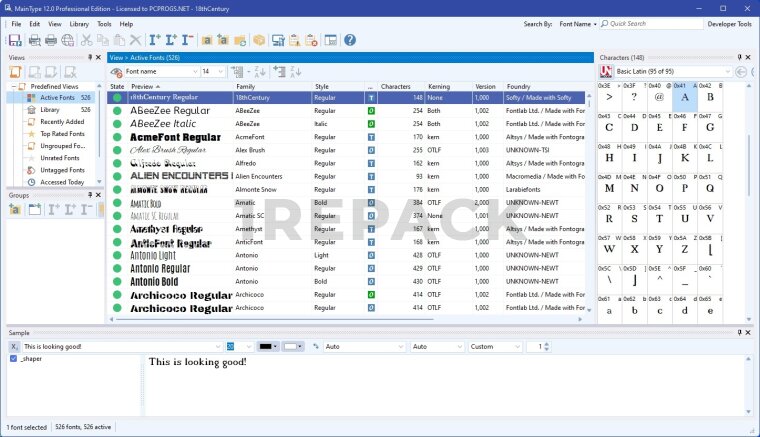Open the Search By Font Name dropdown
This screenshot has width=760, height=437.
(578, 23)
